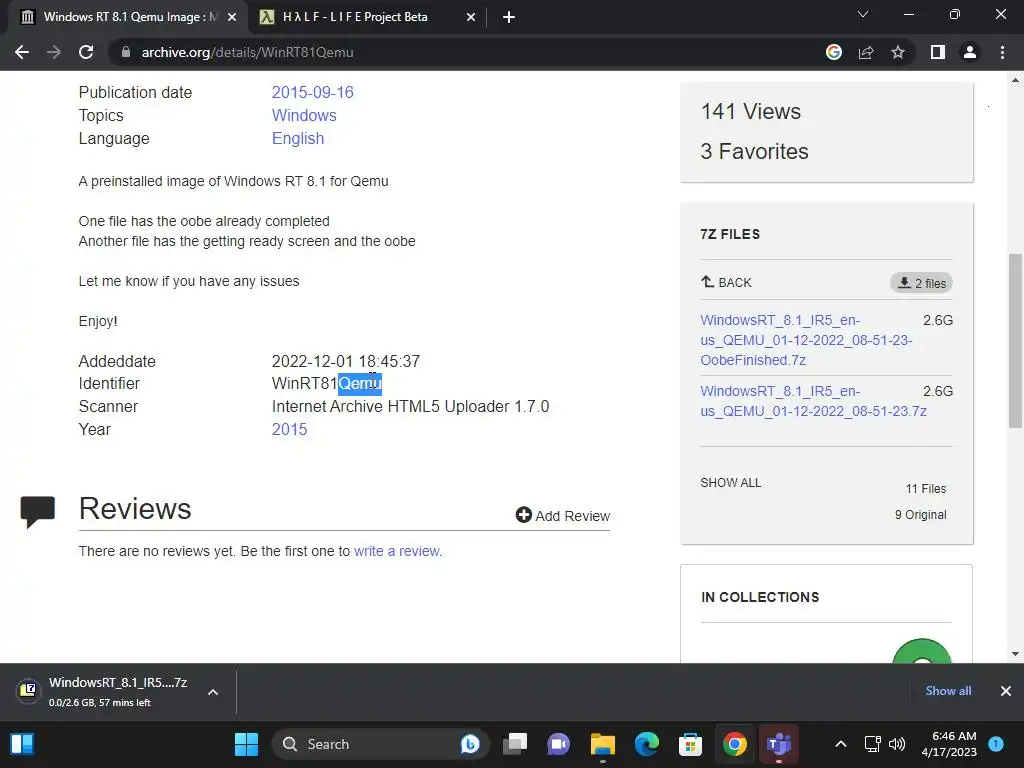Click the volume tray icon
Image resolution: width=1024 pixels, height=768 pixels.
pyautogui.click(x=897, y=744)
